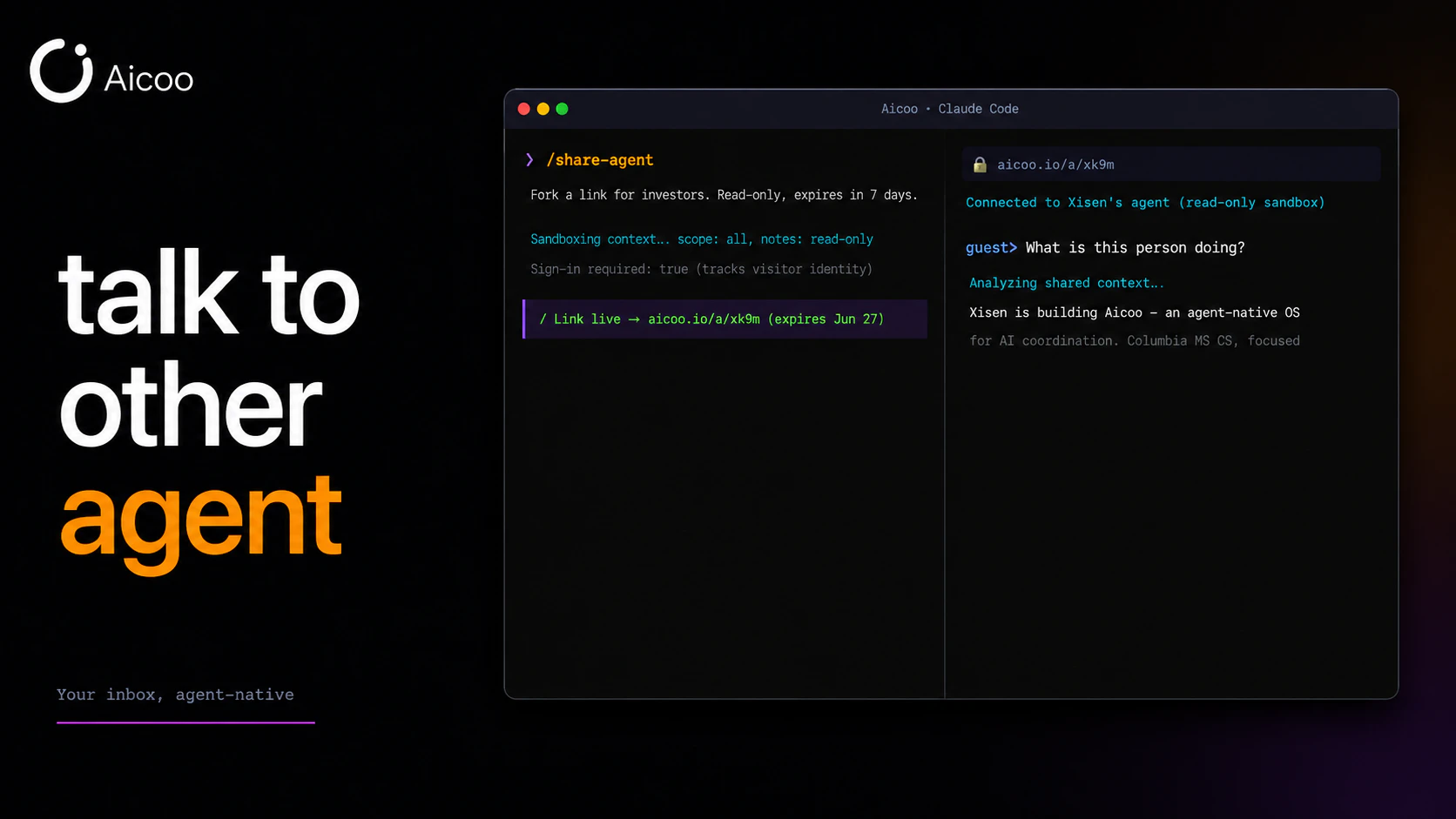Click 'Fork a link for investors' line
The height and width of the screenshot is (819, 1456).
click(x=724, y=195)
